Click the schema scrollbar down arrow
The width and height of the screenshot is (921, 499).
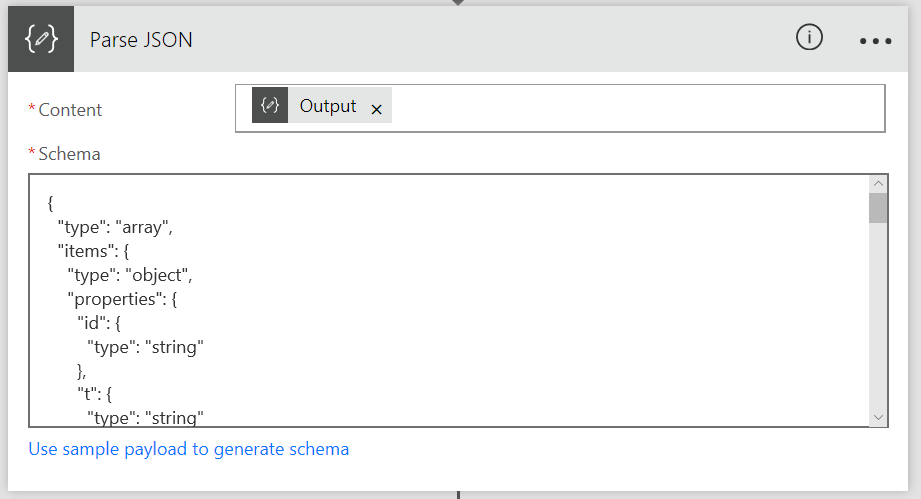pyautogui.click(x=878, y=417)
